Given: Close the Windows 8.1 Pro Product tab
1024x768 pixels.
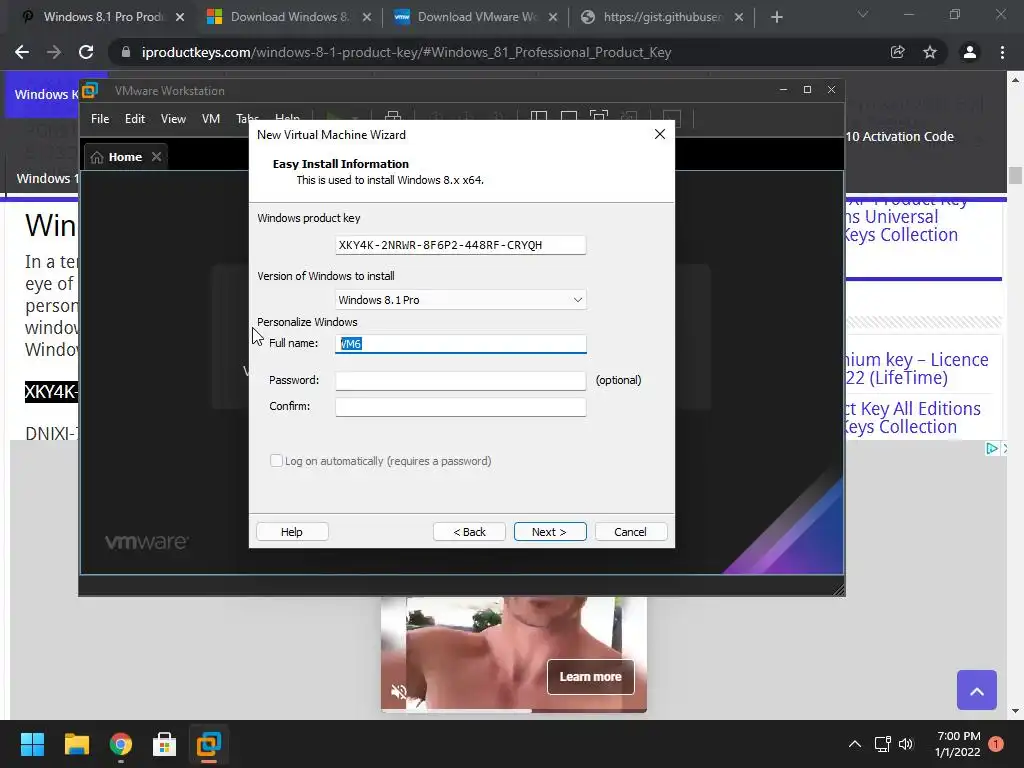Looking at the screenshot, I should (180, 17).
